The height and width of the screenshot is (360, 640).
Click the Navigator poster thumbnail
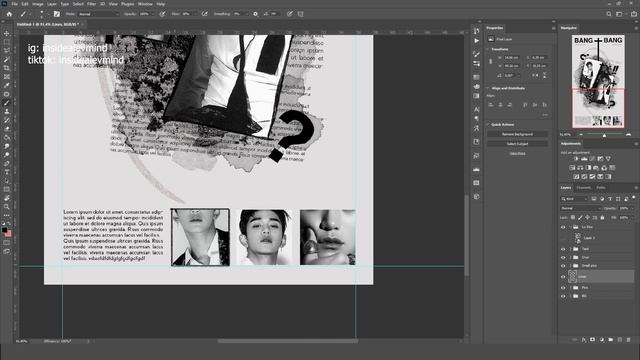click(598, 81)
